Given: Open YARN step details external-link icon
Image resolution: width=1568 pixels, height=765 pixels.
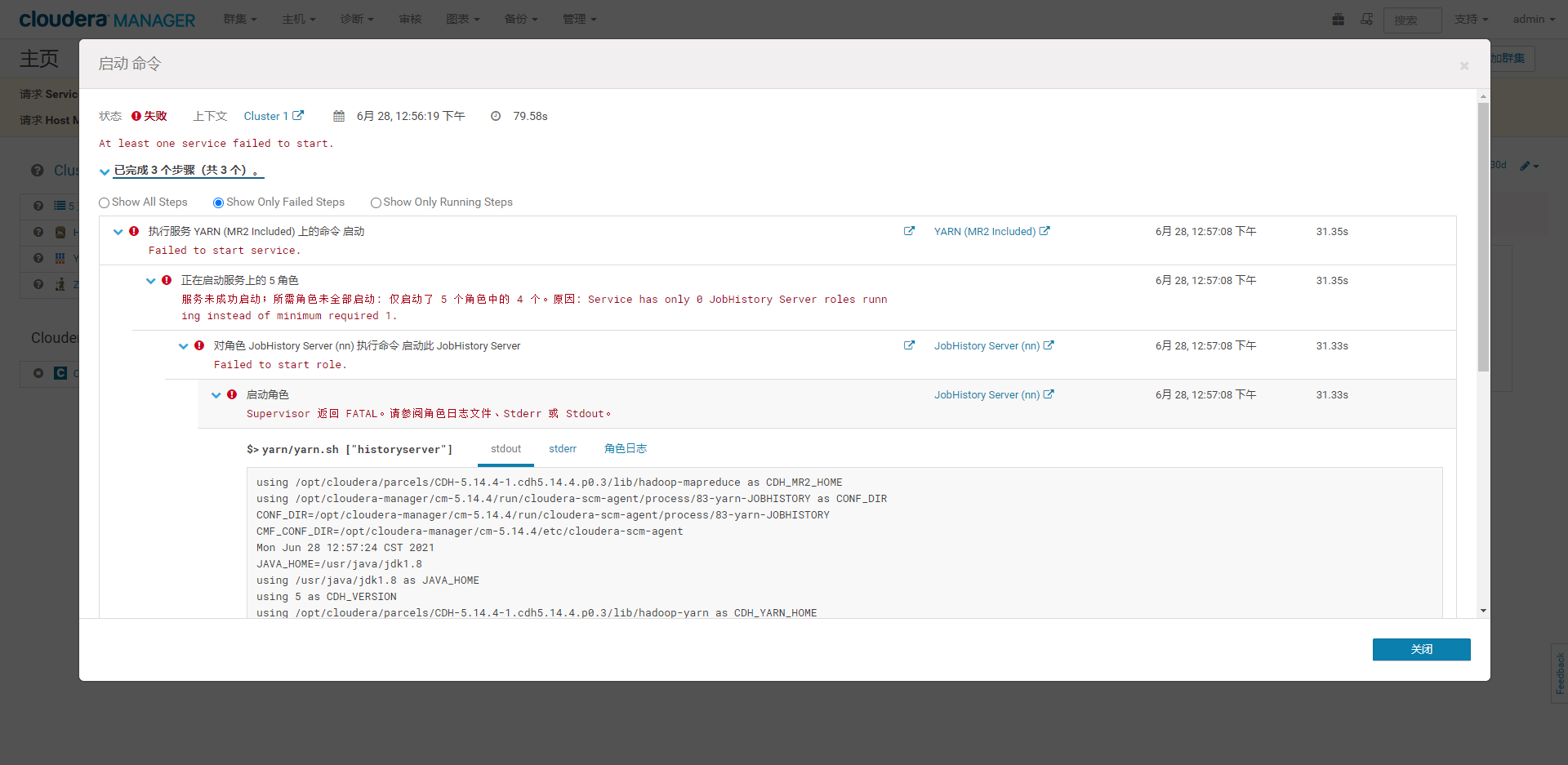Looking at the screenshot, I should (909, 231).
